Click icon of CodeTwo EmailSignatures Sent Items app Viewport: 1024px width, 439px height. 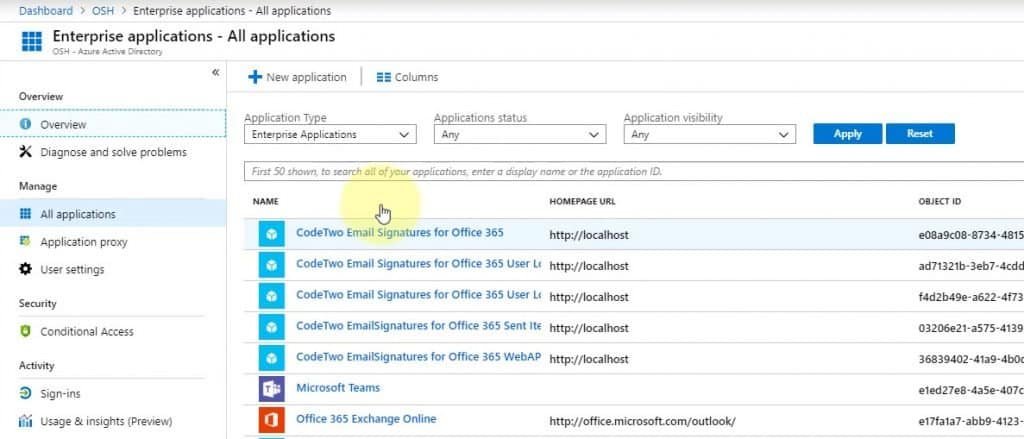tap(272, 327)
